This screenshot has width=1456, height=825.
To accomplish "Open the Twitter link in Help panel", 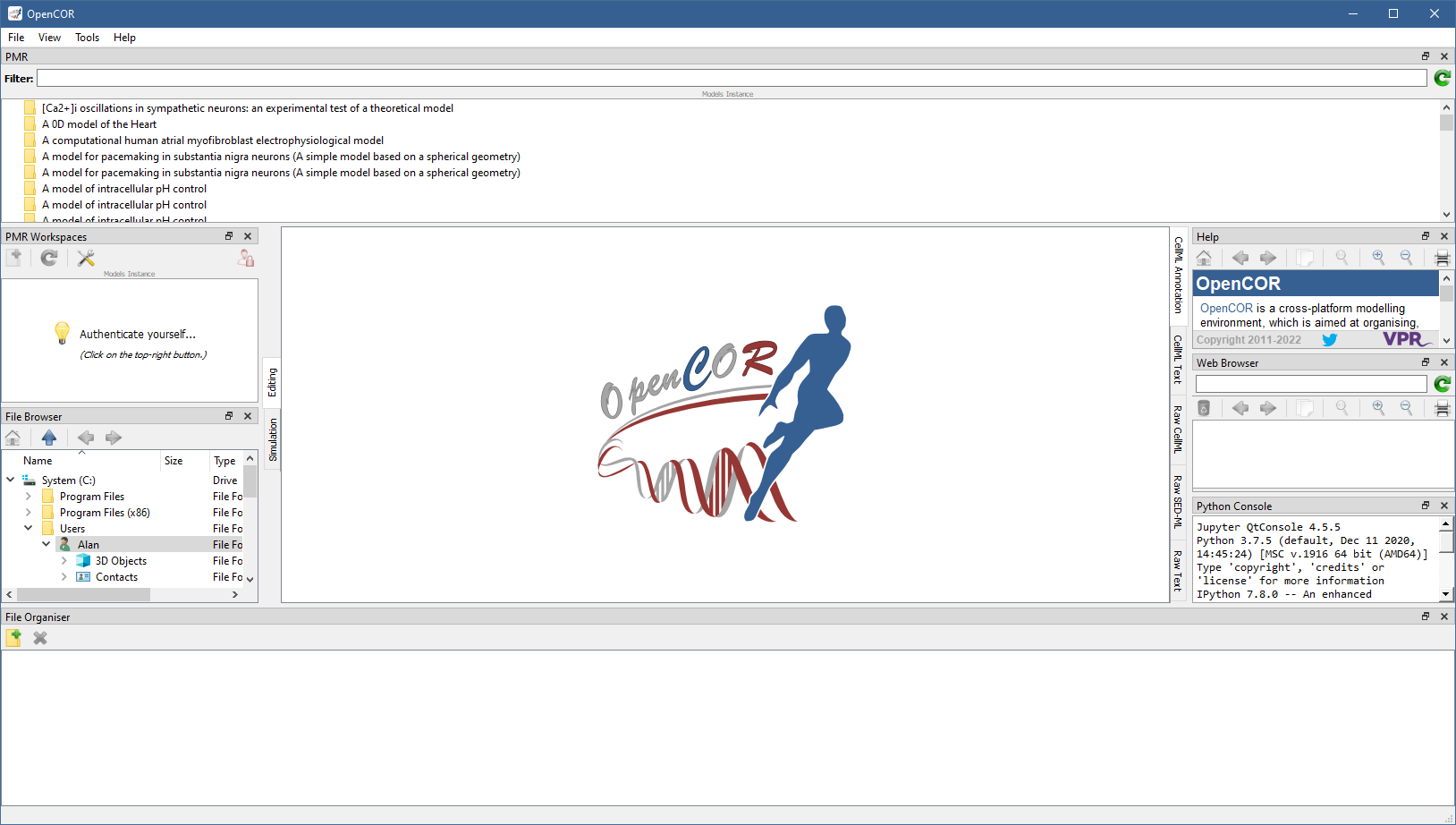I will pos(1330,340).
